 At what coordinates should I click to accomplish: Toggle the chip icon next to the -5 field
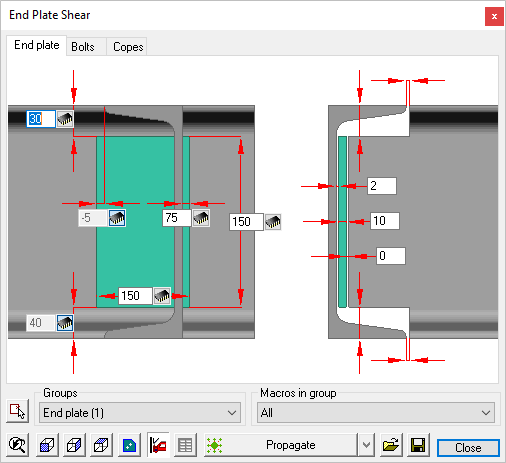coord(117,218)
